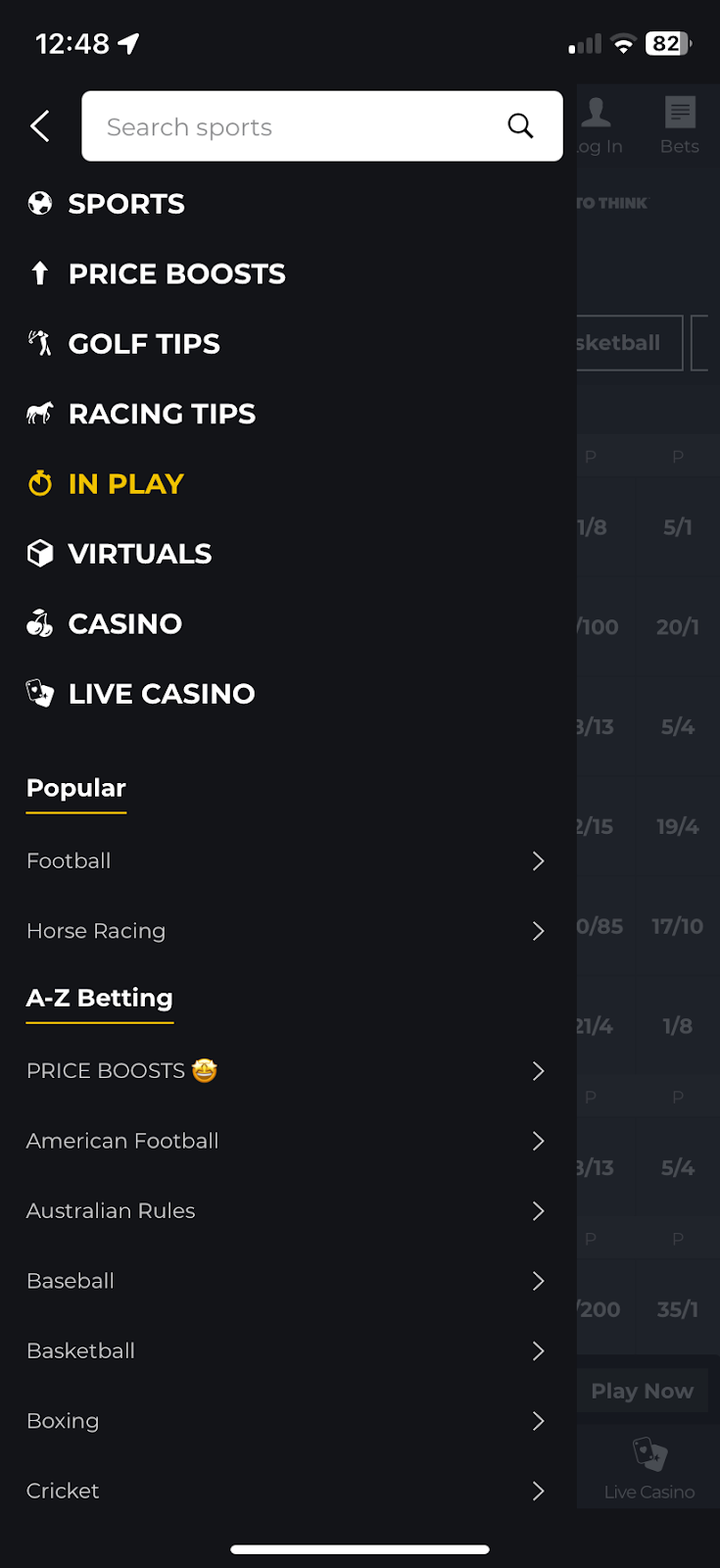The height and width of the screenshot is (1568, 720).
Task: Tap the Price Boosts up-arrow icon
Action: (40, 273)
